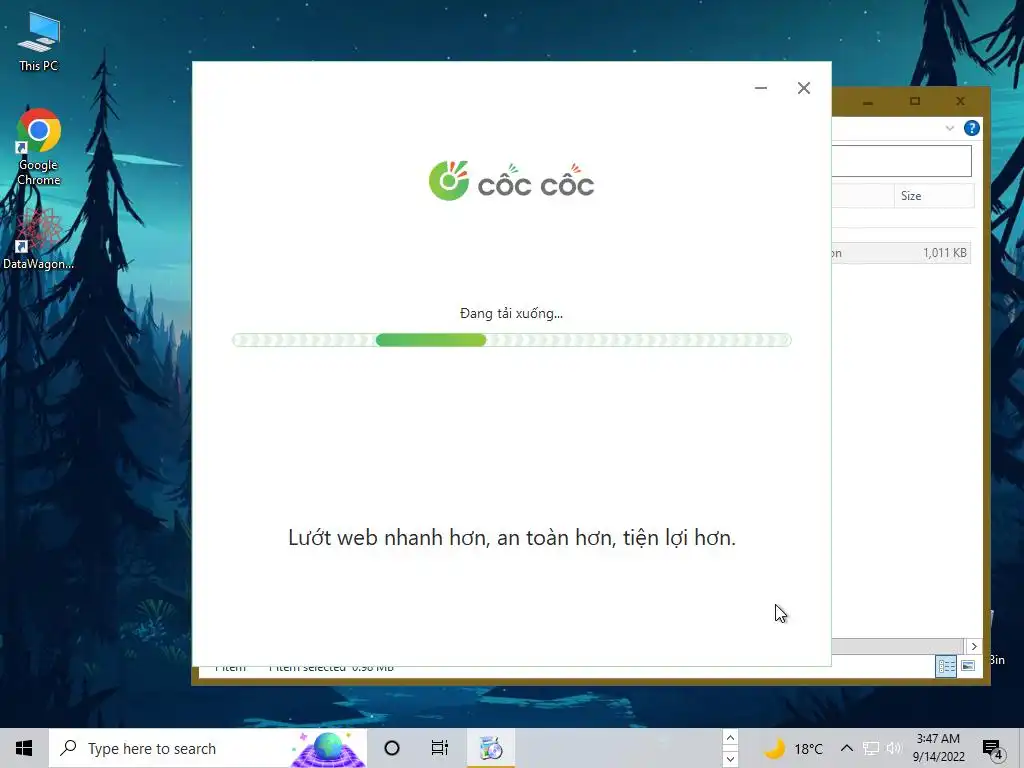
Task: Open the Google Chrome desktop shortcut
Action: tap(39, 147)
